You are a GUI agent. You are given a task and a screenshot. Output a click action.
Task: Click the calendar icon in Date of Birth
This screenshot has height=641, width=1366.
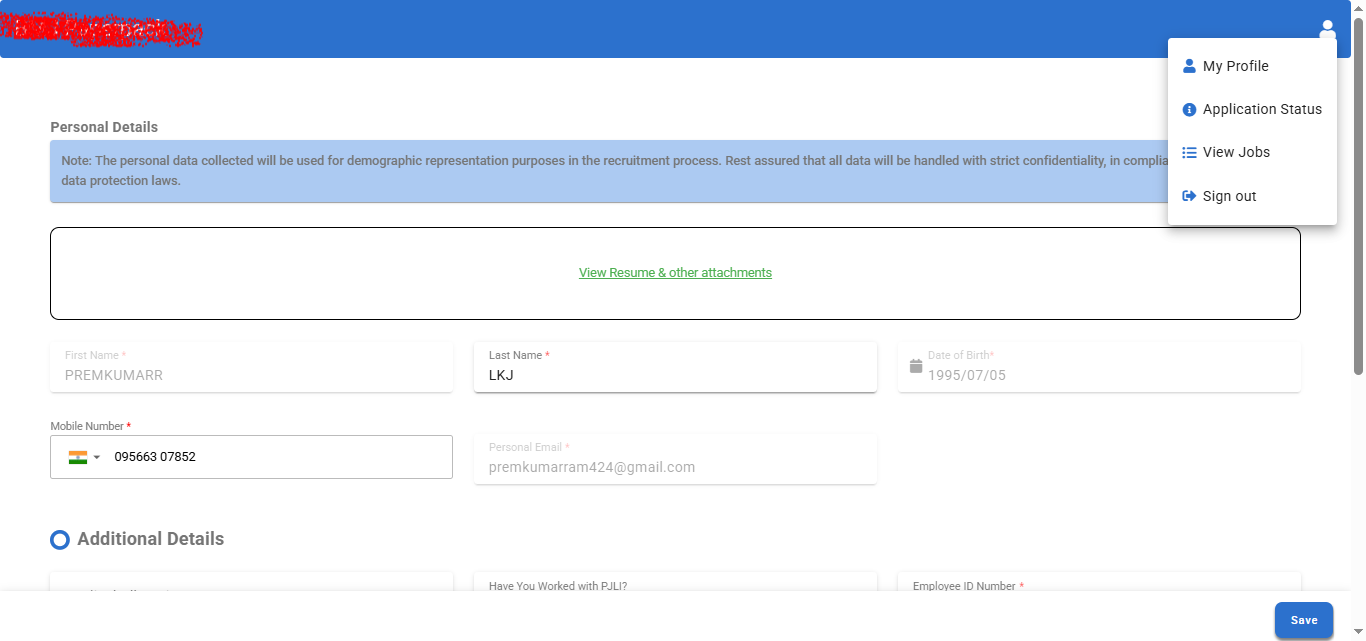click(x=915, y=366)
